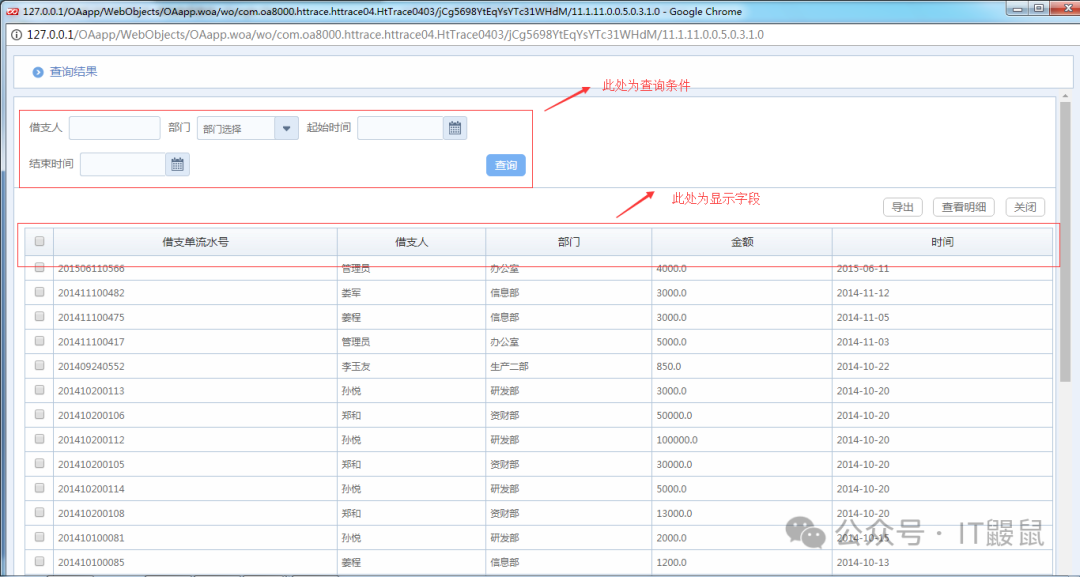The image size is (1080, 577).
Task: Click into the 起始时间 date field
Action: pos(399,128)
